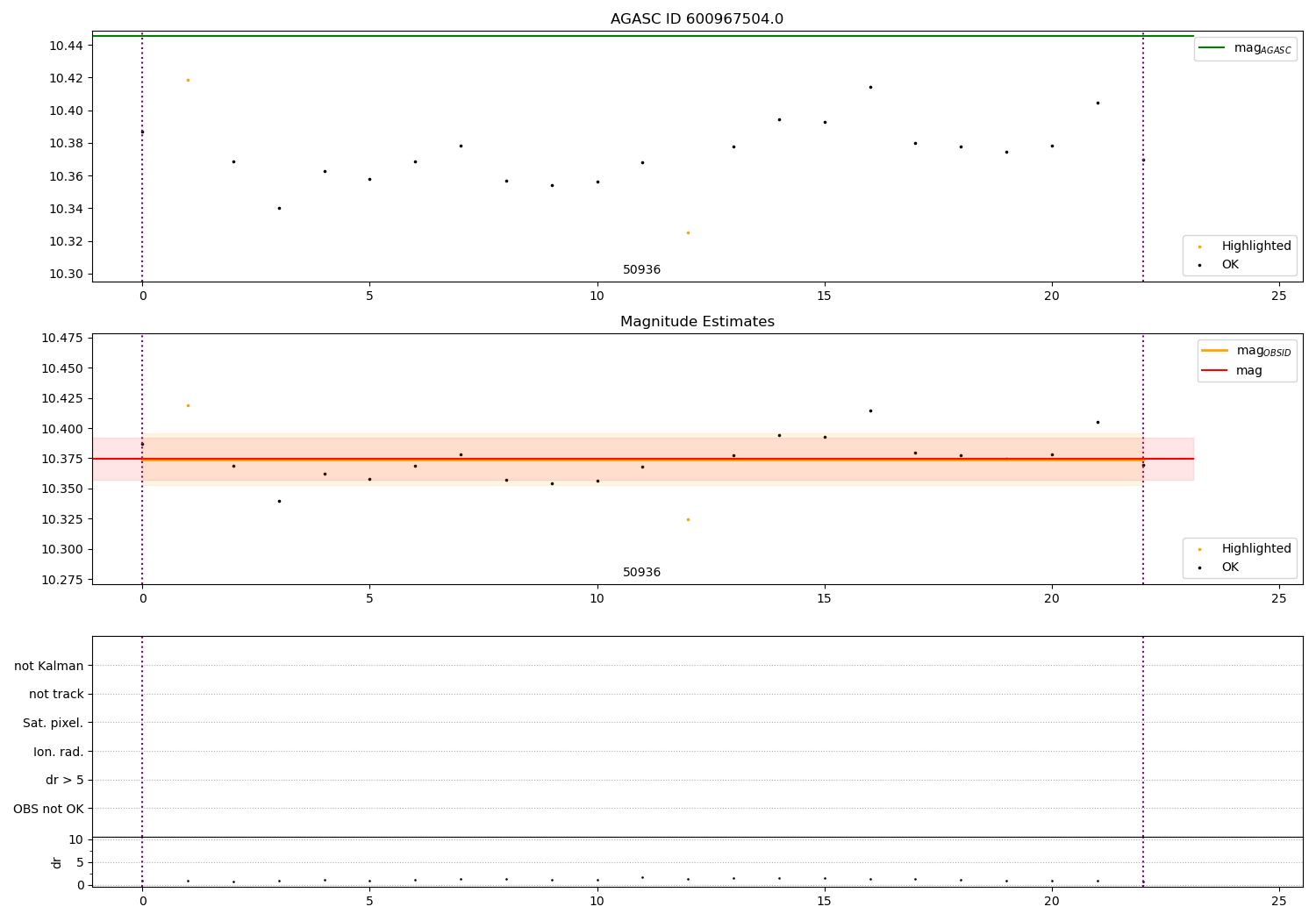The width and height of the screenshot is (1316, 921).
Task: Click the 10.275 y-tick label
Action: click(62, 580)
